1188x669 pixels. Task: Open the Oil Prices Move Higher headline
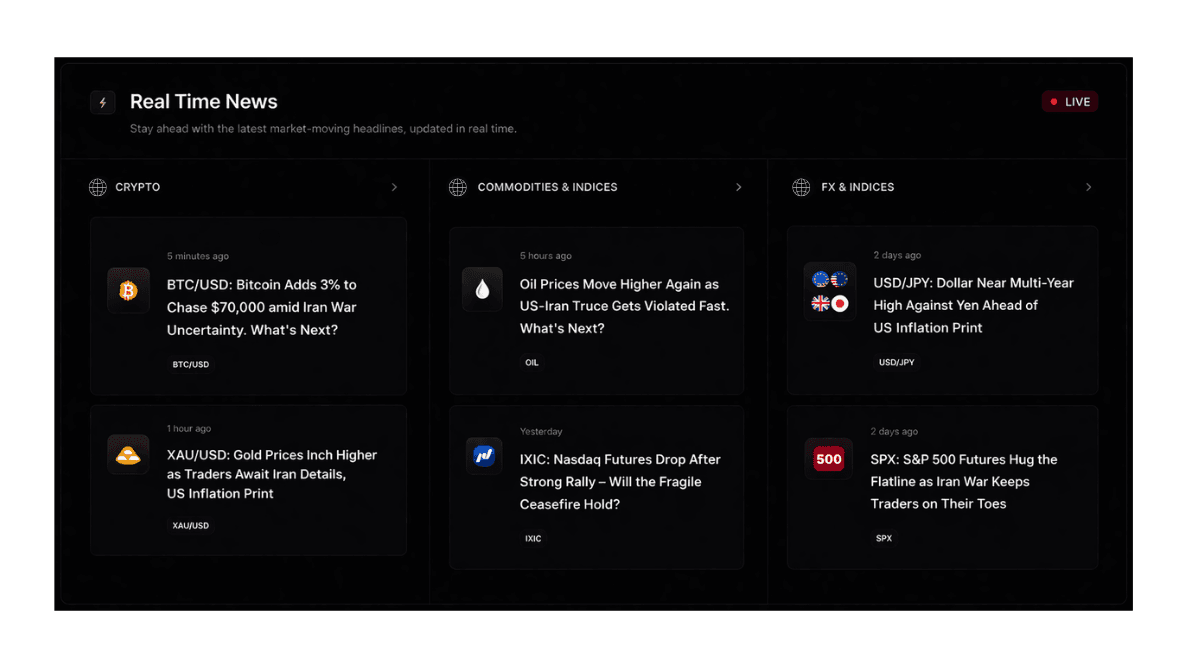pos(624,306)
